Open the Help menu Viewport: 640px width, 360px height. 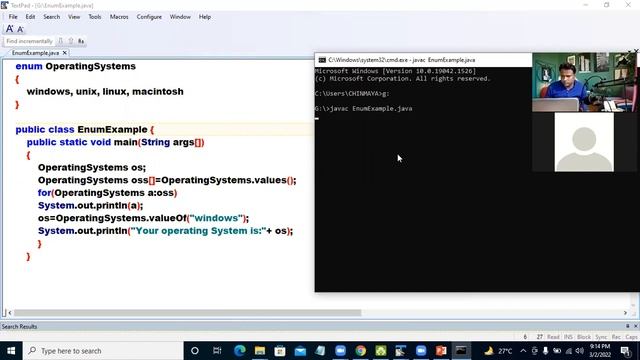coord(204,17)
